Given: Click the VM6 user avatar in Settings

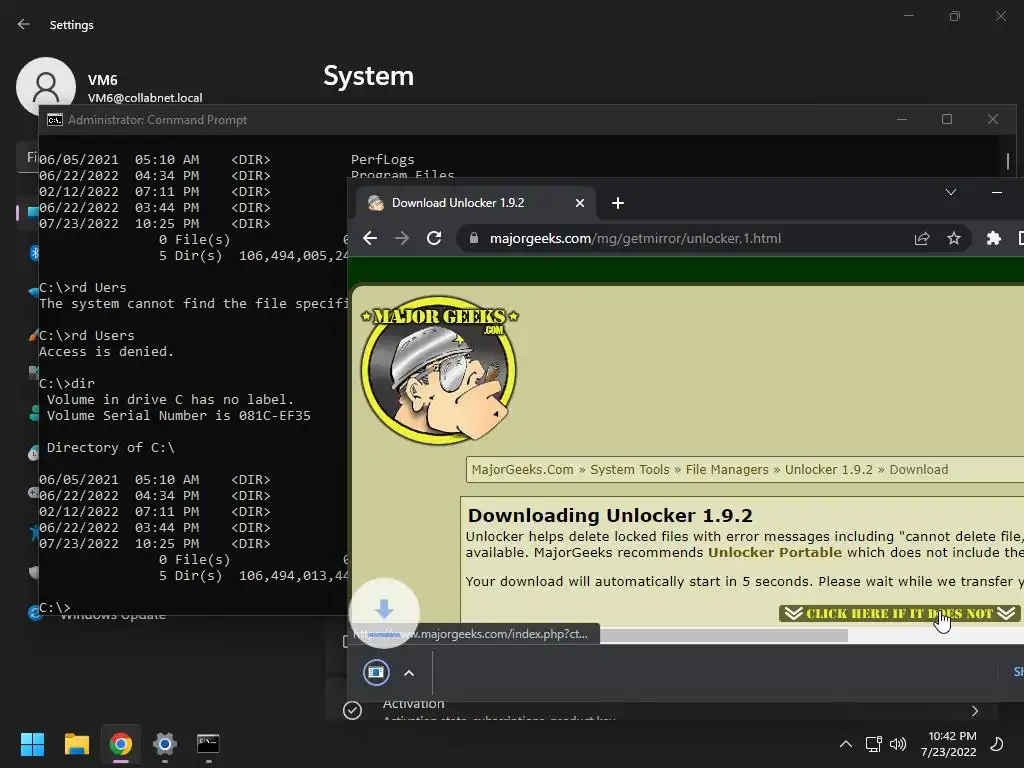Looking at the screenshot, I should [x=46, y=85].
